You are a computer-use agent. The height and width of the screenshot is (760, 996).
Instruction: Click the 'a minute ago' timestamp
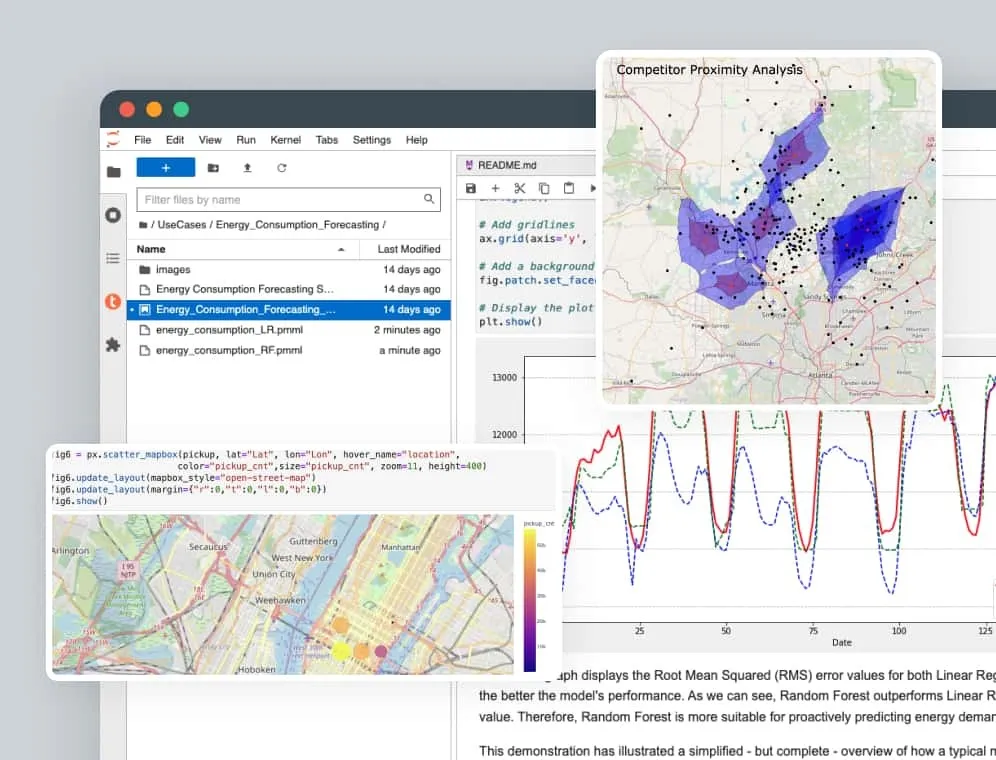[410, 350]
